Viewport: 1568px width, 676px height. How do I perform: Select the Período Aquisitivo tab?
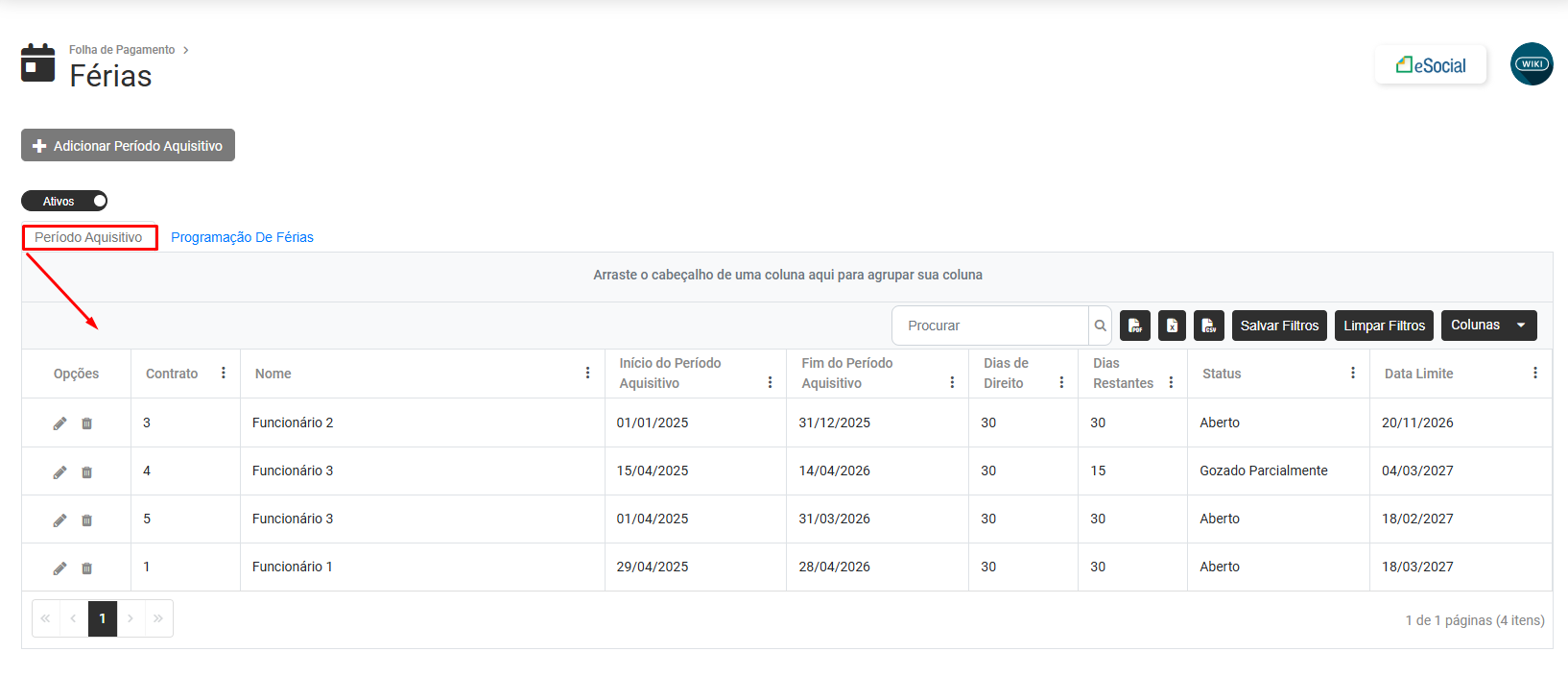point(88,237)
